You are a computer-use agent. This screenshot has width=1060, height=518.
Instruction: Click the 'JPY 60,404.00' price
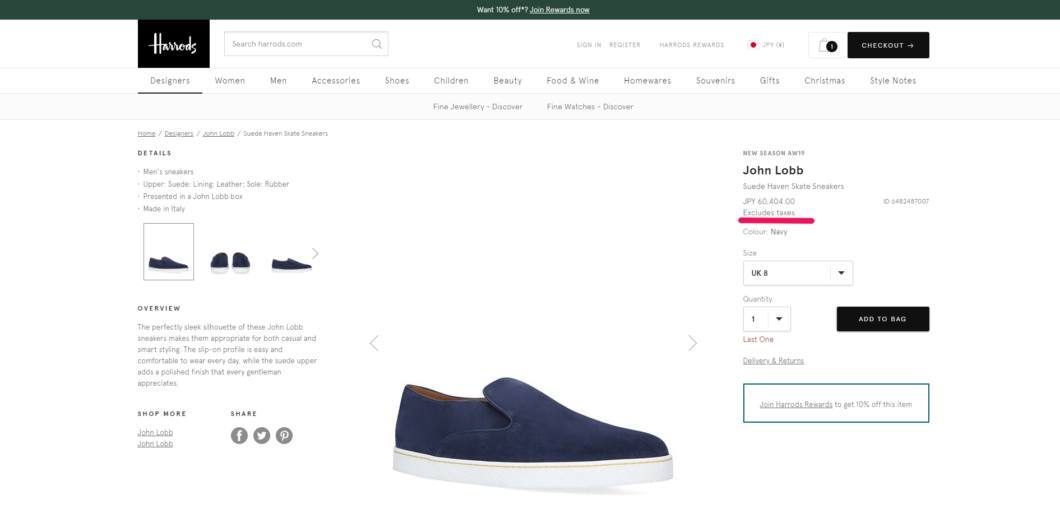point(769,202)
